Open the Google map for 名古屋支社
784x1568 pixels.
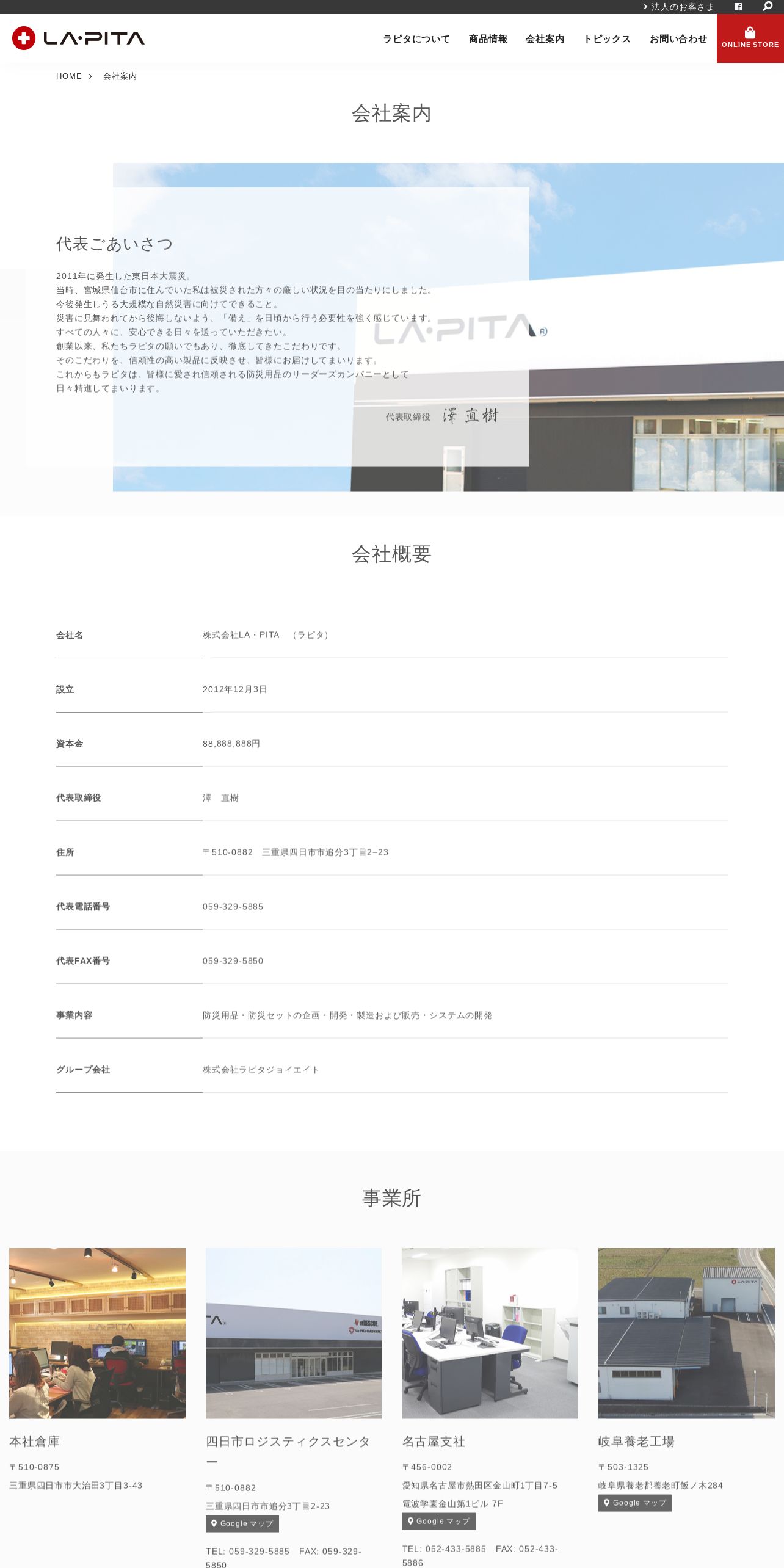tap(439, 1521)
